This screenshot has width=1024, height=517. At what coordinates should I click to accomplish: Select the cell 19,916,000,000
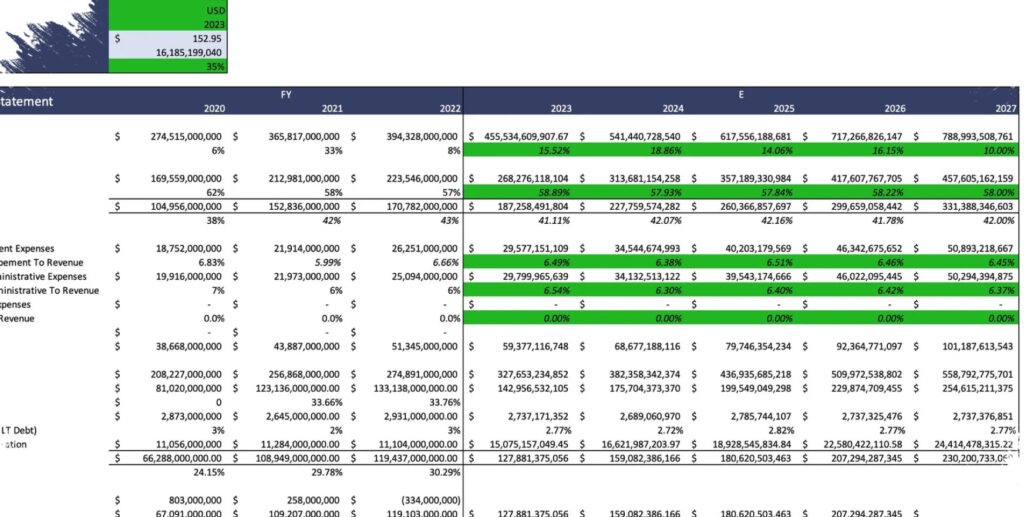[x=189, y=277]
